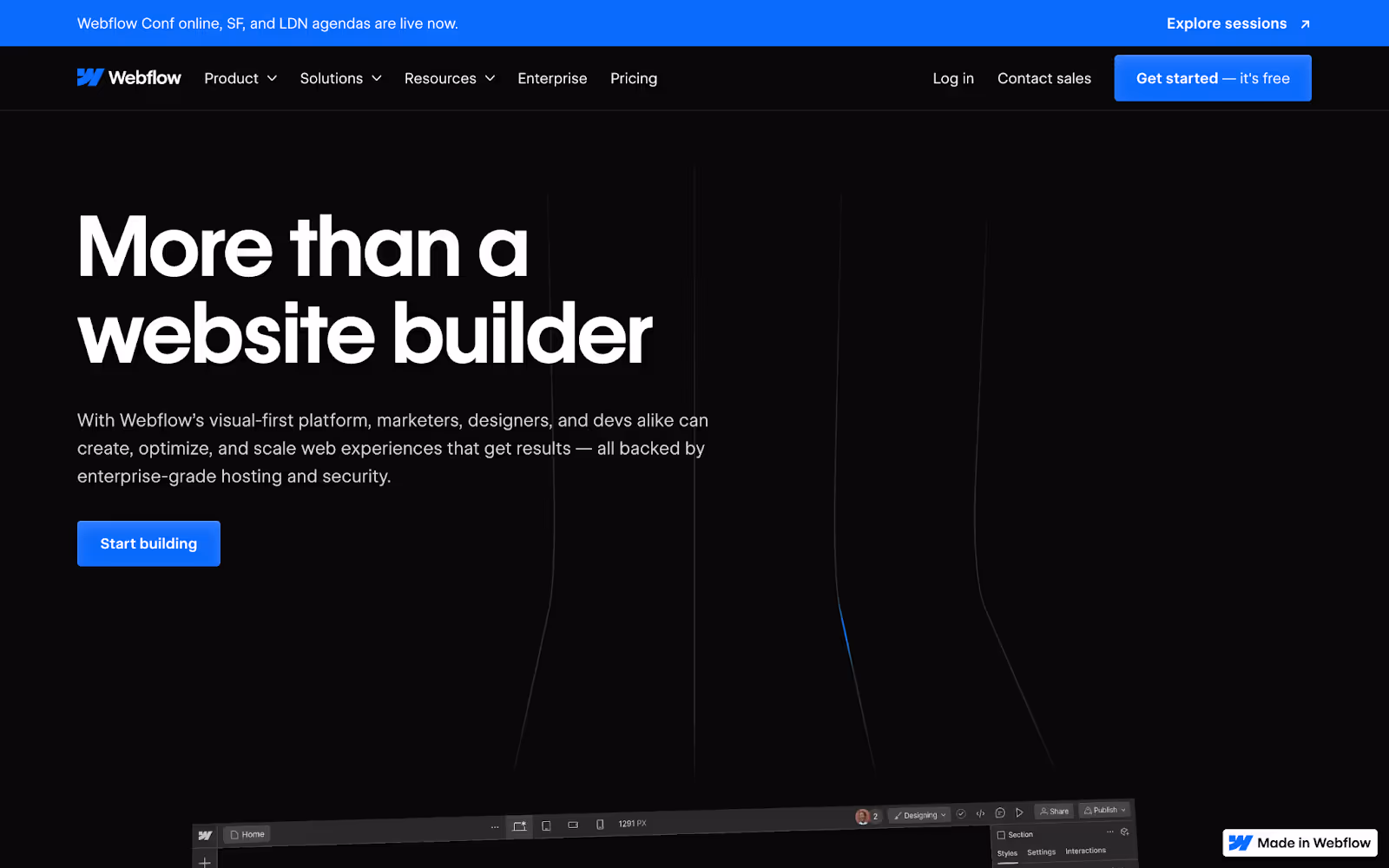This screenshot has height=868, width=1389.
Task: Click the plus add-element icon in designer
Action: [205, 862]
